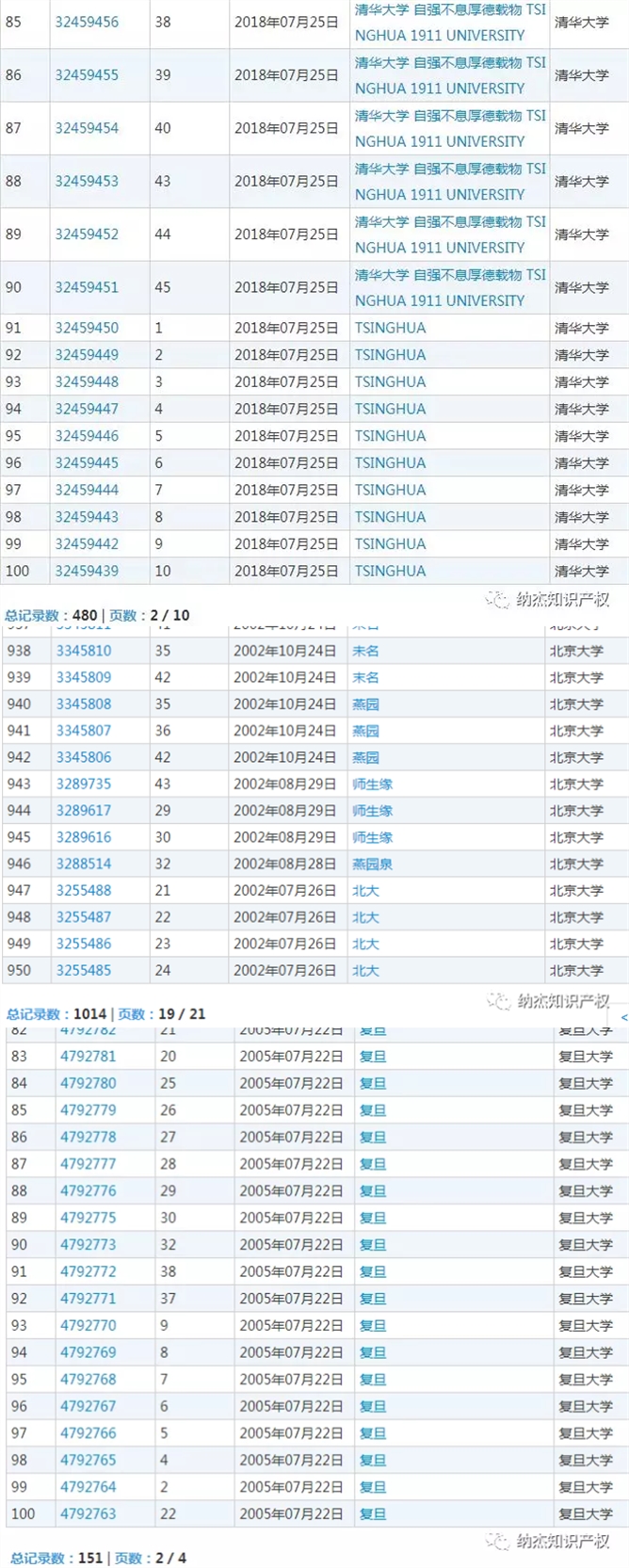The width and height of the screenshot is (629, 1568).
Task: Open trademark registration number 32459455
Action: click(x=87, y=75)
